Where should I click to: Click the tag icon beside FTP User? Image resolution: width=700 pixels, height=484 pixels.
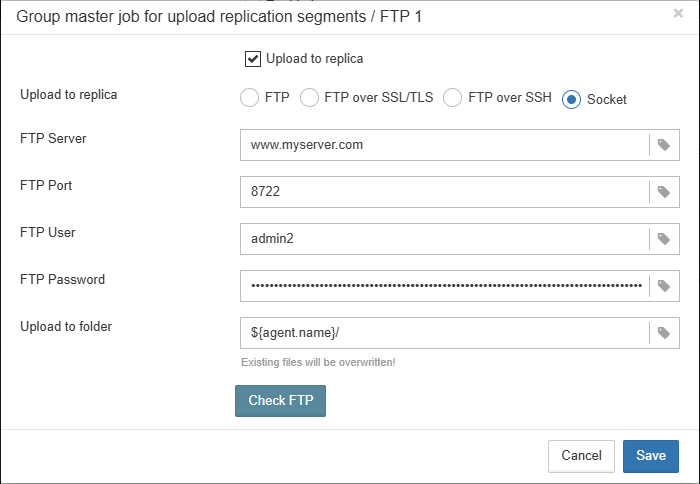coord(664,239)
